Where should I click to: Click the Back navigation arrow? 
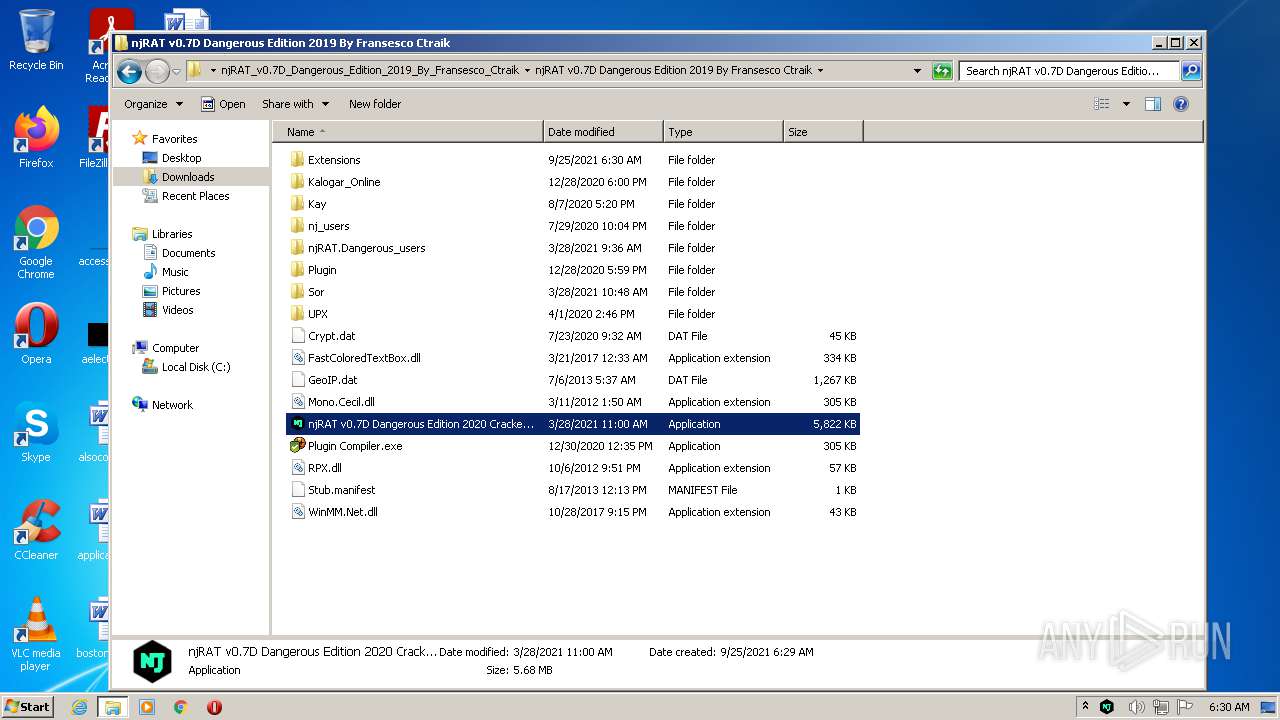(129, 71)
